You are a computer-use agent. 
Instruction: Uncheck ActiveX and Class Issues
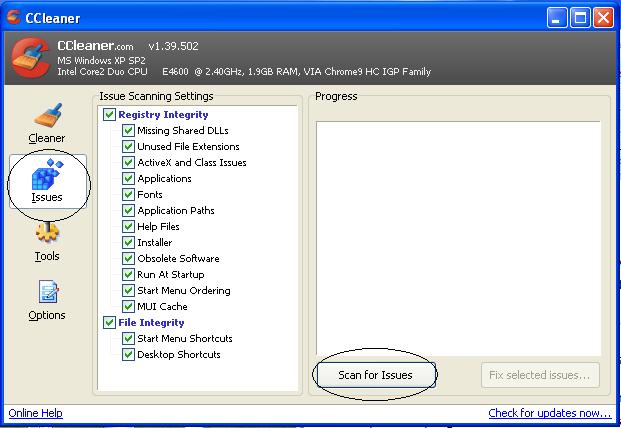tap(128, 163)
